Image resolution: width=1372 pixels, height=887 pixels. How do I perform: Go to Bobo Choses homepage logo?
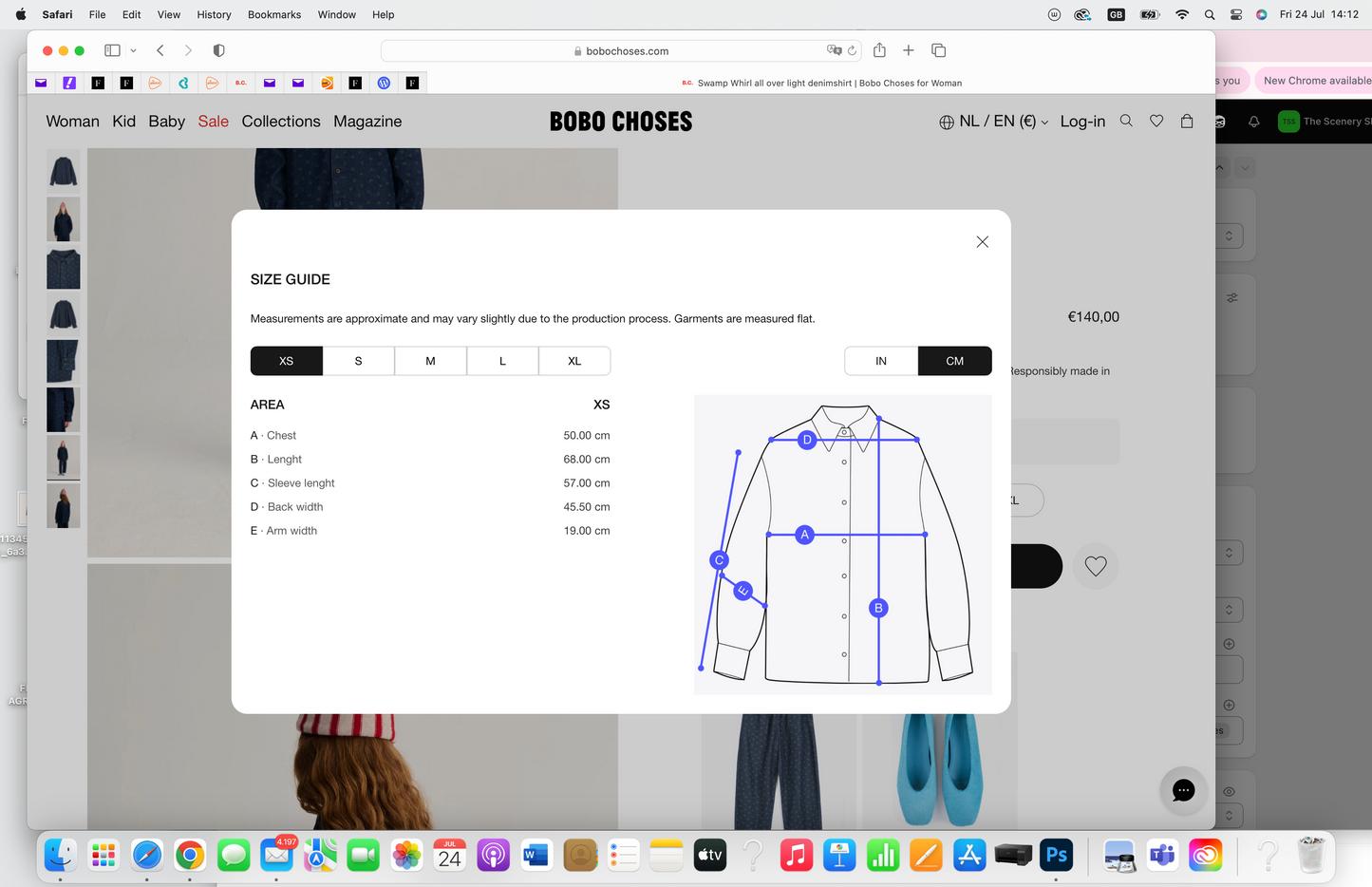[621, 122]
